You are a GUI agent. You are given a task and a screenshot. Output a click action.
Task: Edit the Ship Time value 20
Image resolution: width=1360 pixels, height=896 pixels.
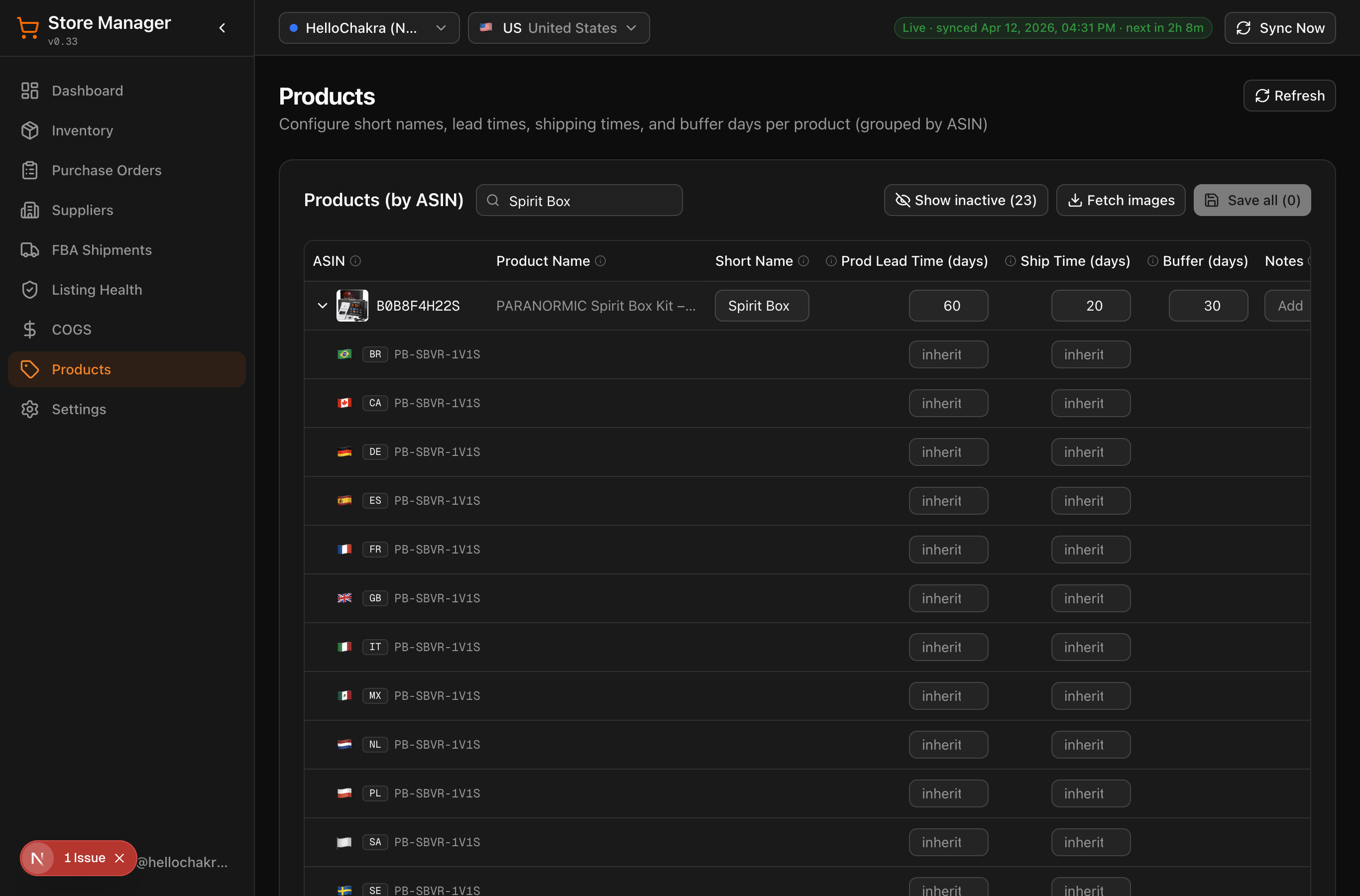[1091, 306]
